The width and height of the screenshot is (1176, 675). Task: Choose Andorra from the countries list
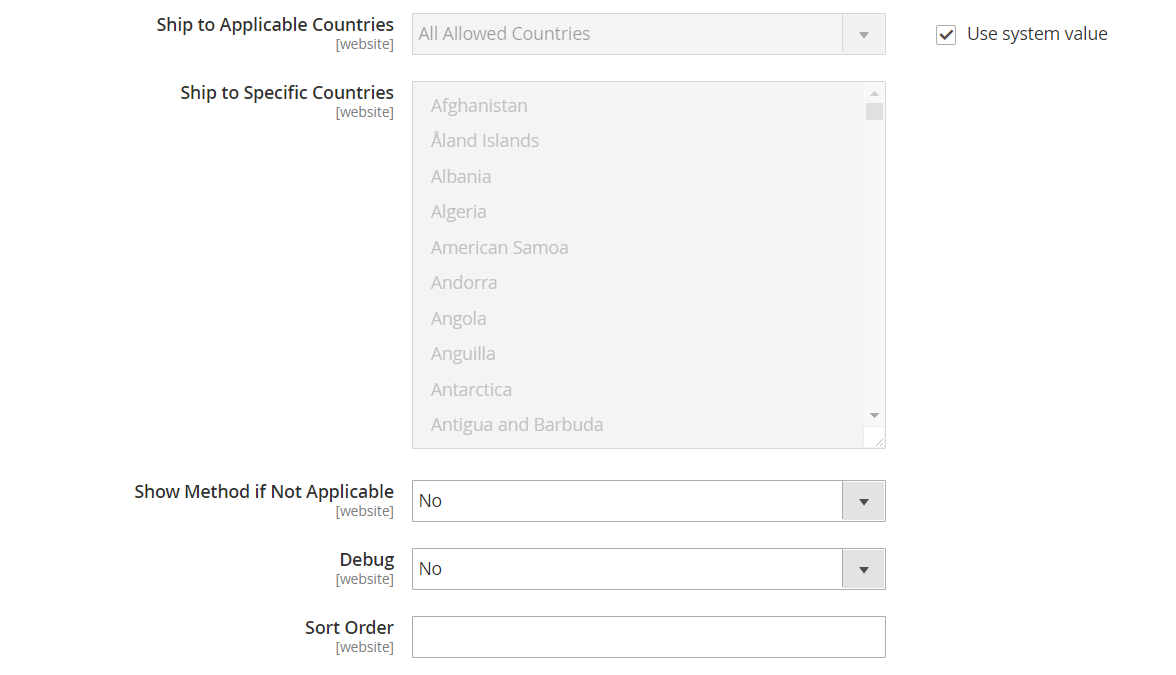pyautogui.click(x=464, y=283)
